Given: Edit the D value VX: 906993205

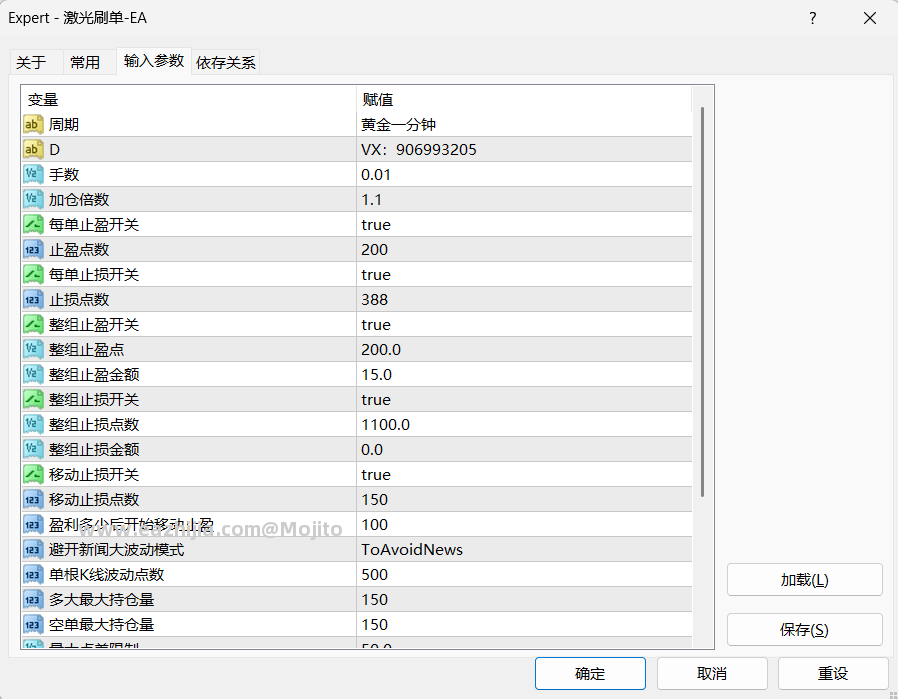Looking at the screenshot, I should [x=524, y=149].
